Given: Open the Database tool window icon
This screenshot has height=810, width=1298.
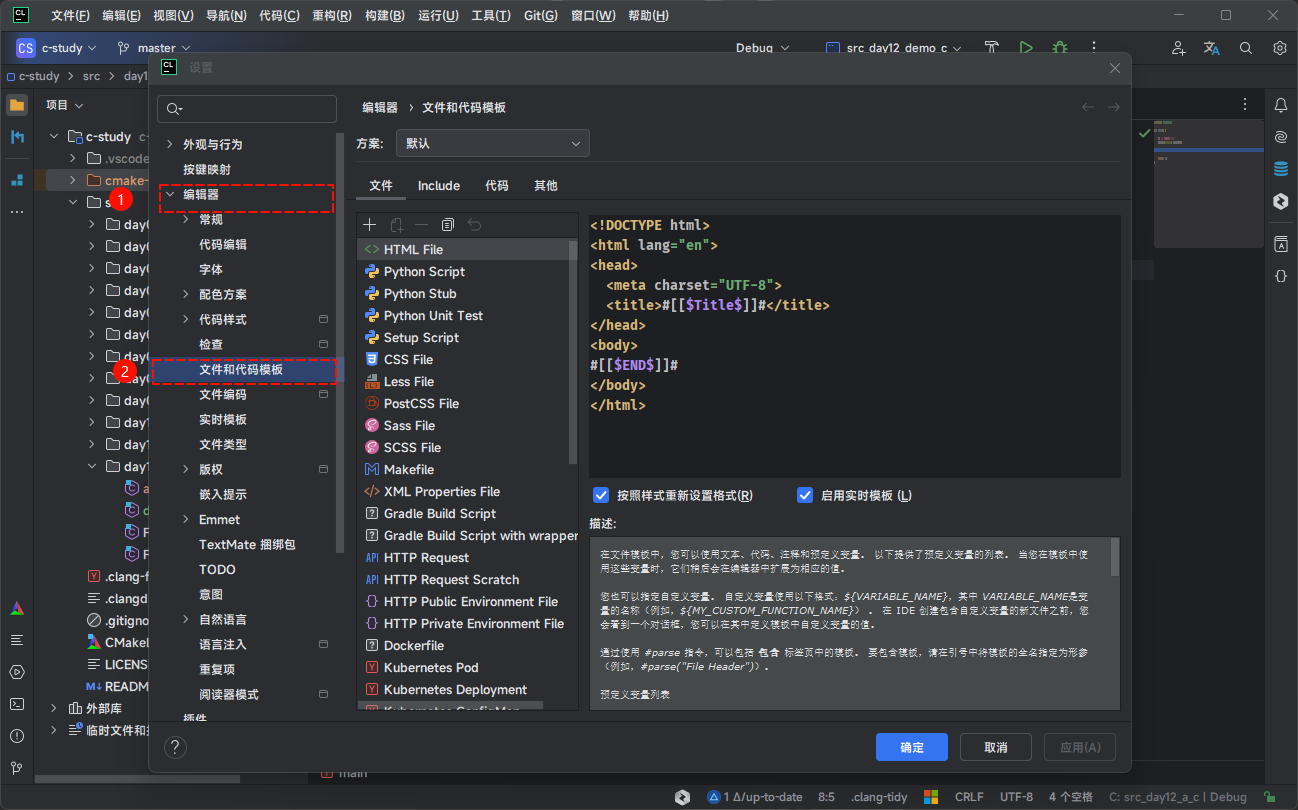Looking at the screenshot, I should (1280, 169).
